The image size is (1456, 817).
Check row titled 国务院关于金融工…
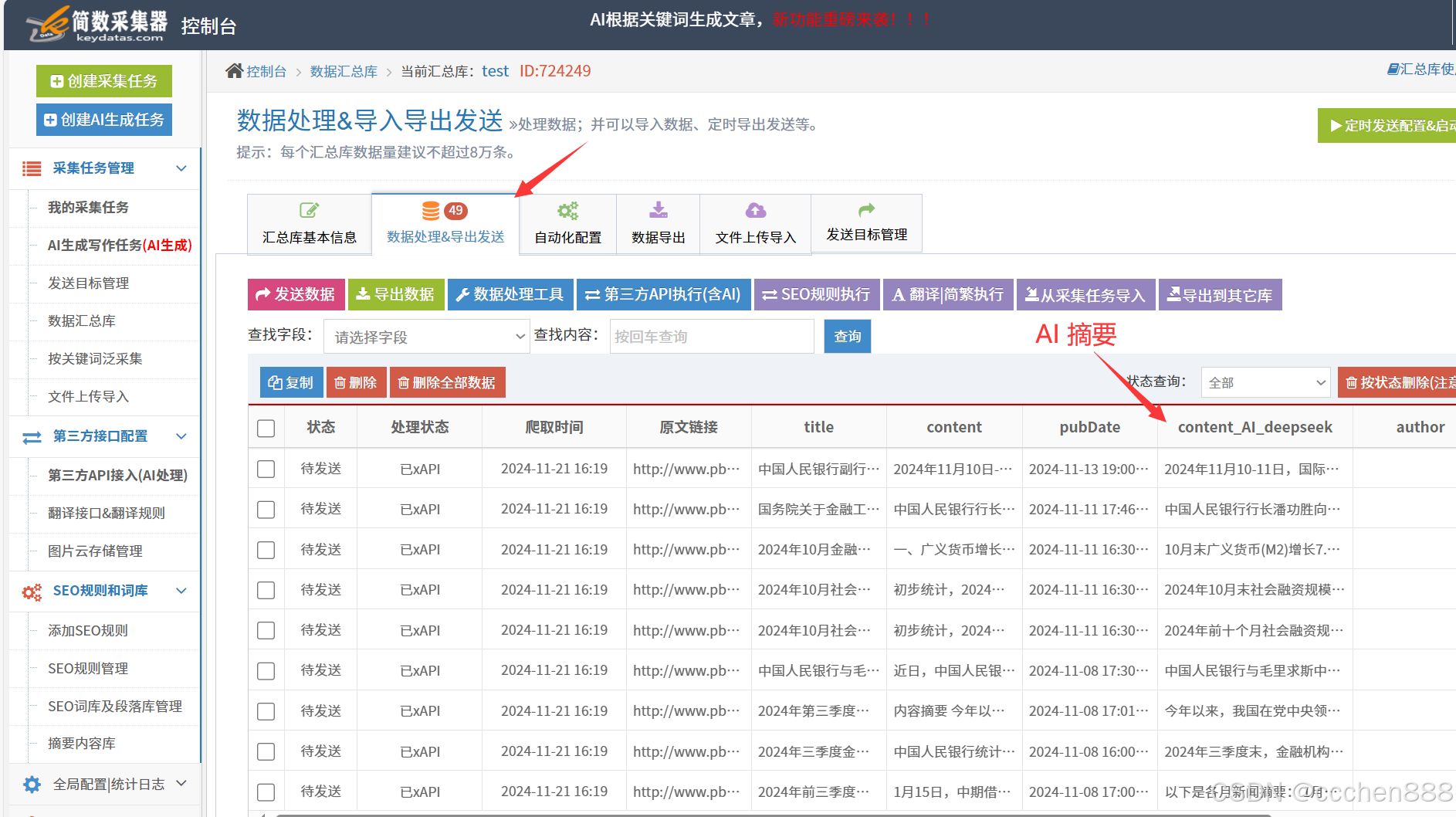point(266,510)
